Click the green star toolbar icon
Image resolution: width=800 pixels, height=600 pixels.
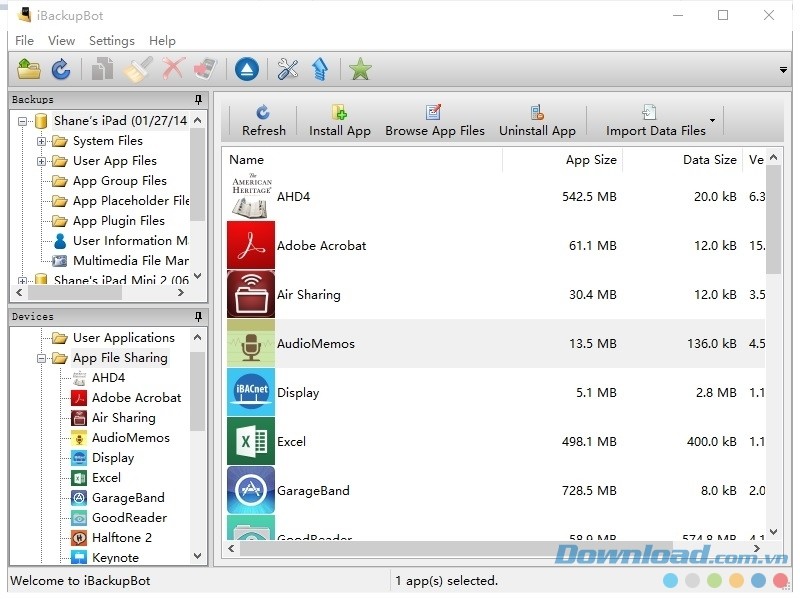[360, 69]
